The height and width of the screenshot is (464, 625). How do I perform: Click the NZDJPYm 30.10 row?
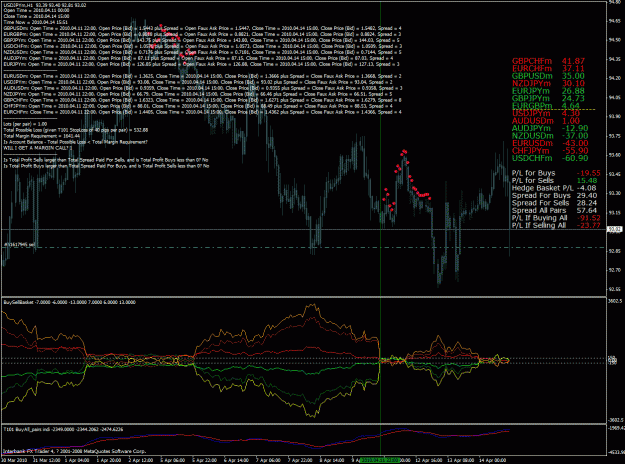[548, 83]
